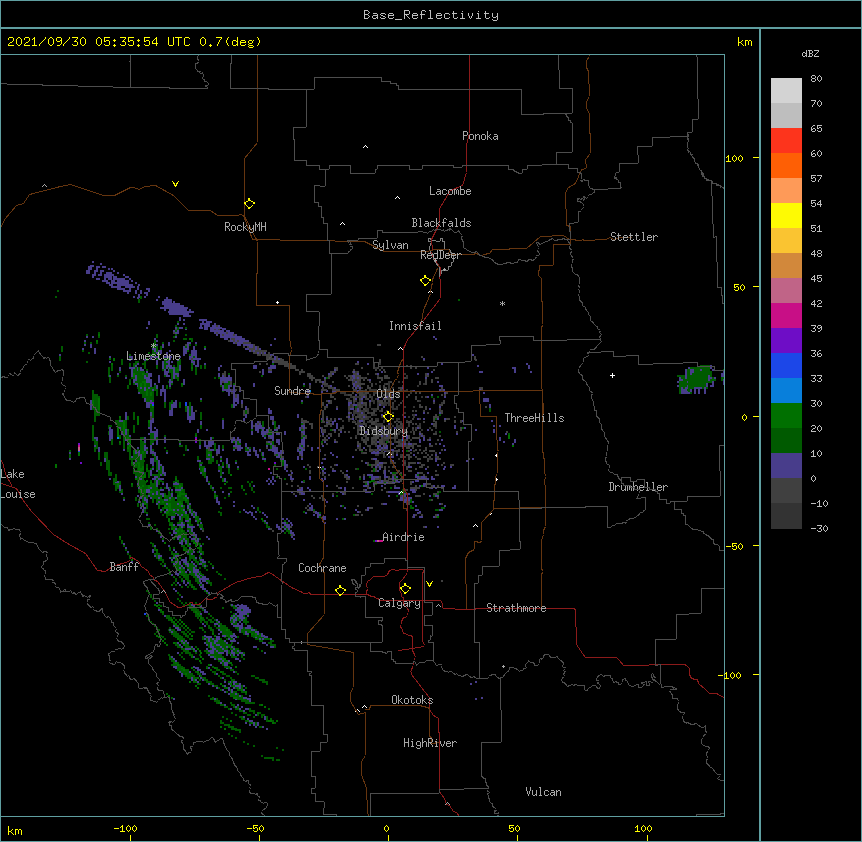Click the Olds town label

coord(388,394)
